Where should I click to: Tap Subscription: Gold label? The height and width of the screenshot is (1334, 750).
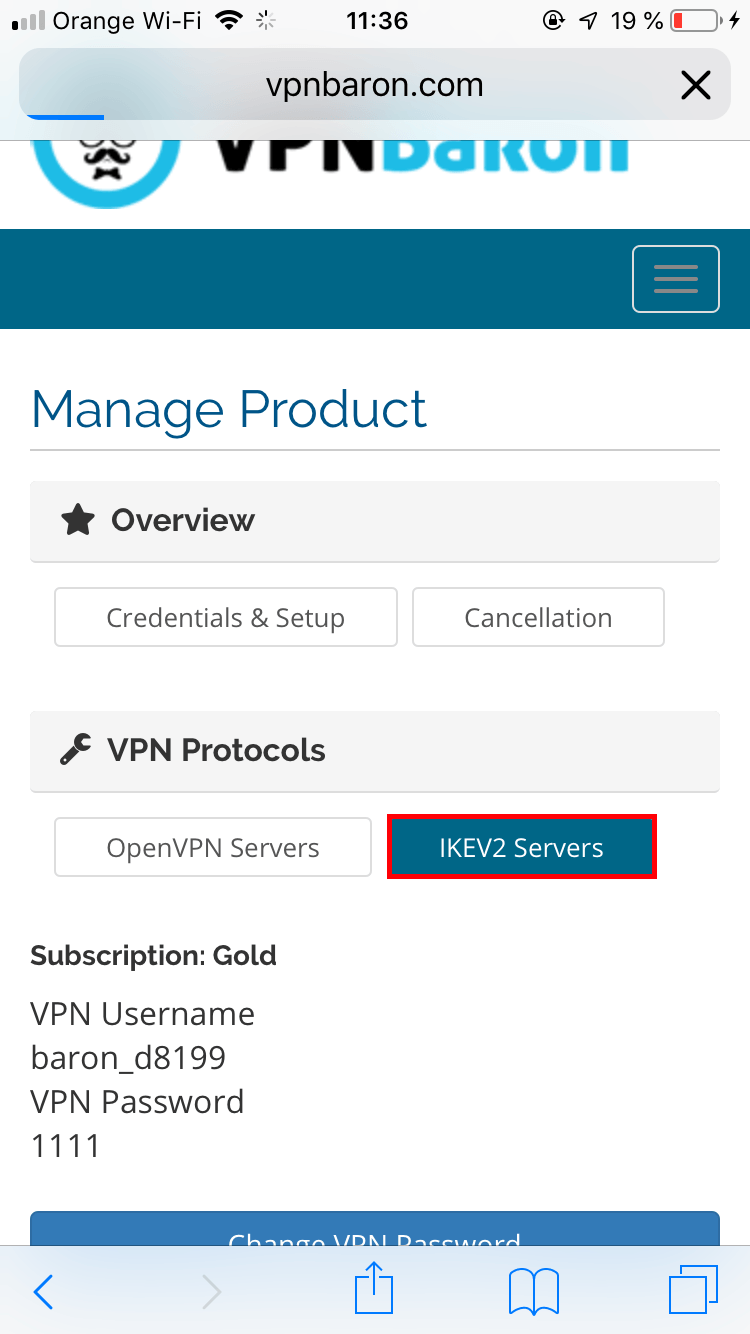[x=153, y=955]
